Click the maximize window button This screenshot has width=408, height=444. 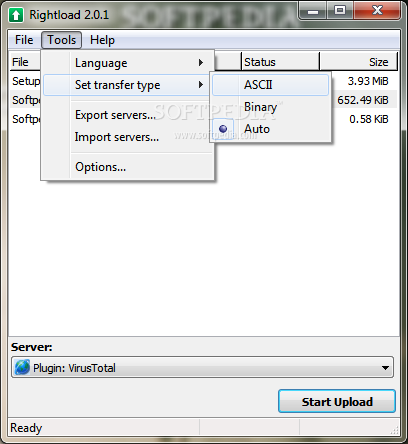coord(339,11)
